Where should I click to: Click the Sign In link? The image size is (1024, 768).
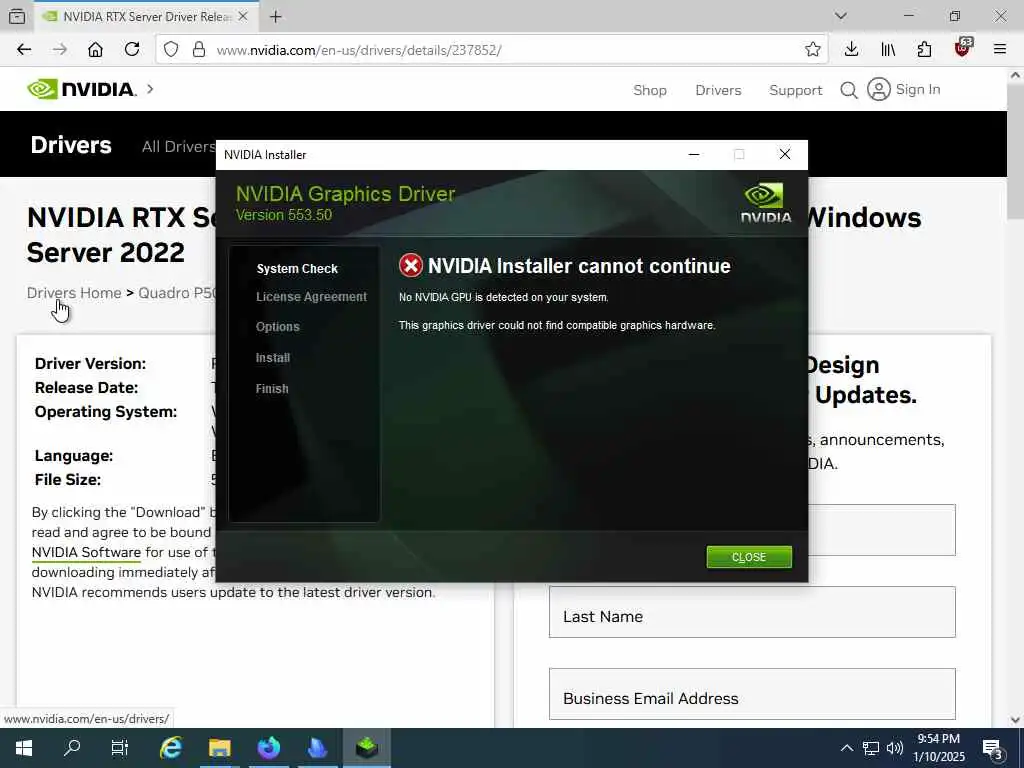918,89
